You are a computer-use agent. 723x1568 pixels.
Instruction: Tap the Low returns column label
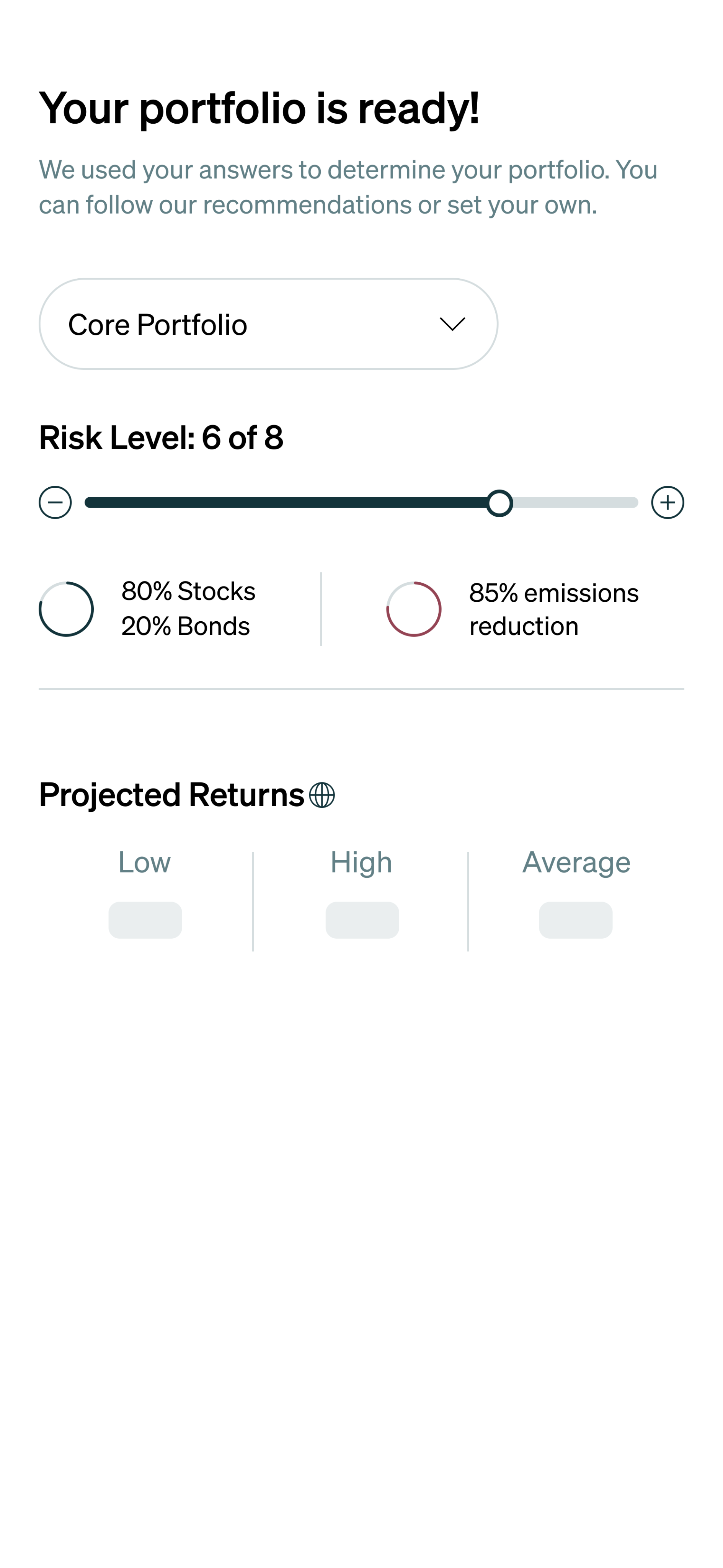tap(144, 862)
